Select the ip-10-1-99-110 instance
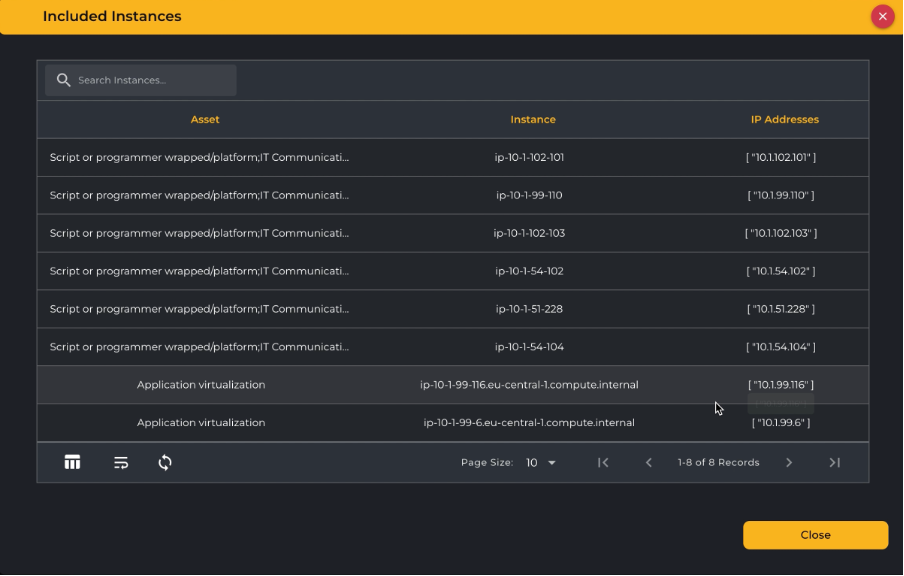 click(x=529, y=195)
